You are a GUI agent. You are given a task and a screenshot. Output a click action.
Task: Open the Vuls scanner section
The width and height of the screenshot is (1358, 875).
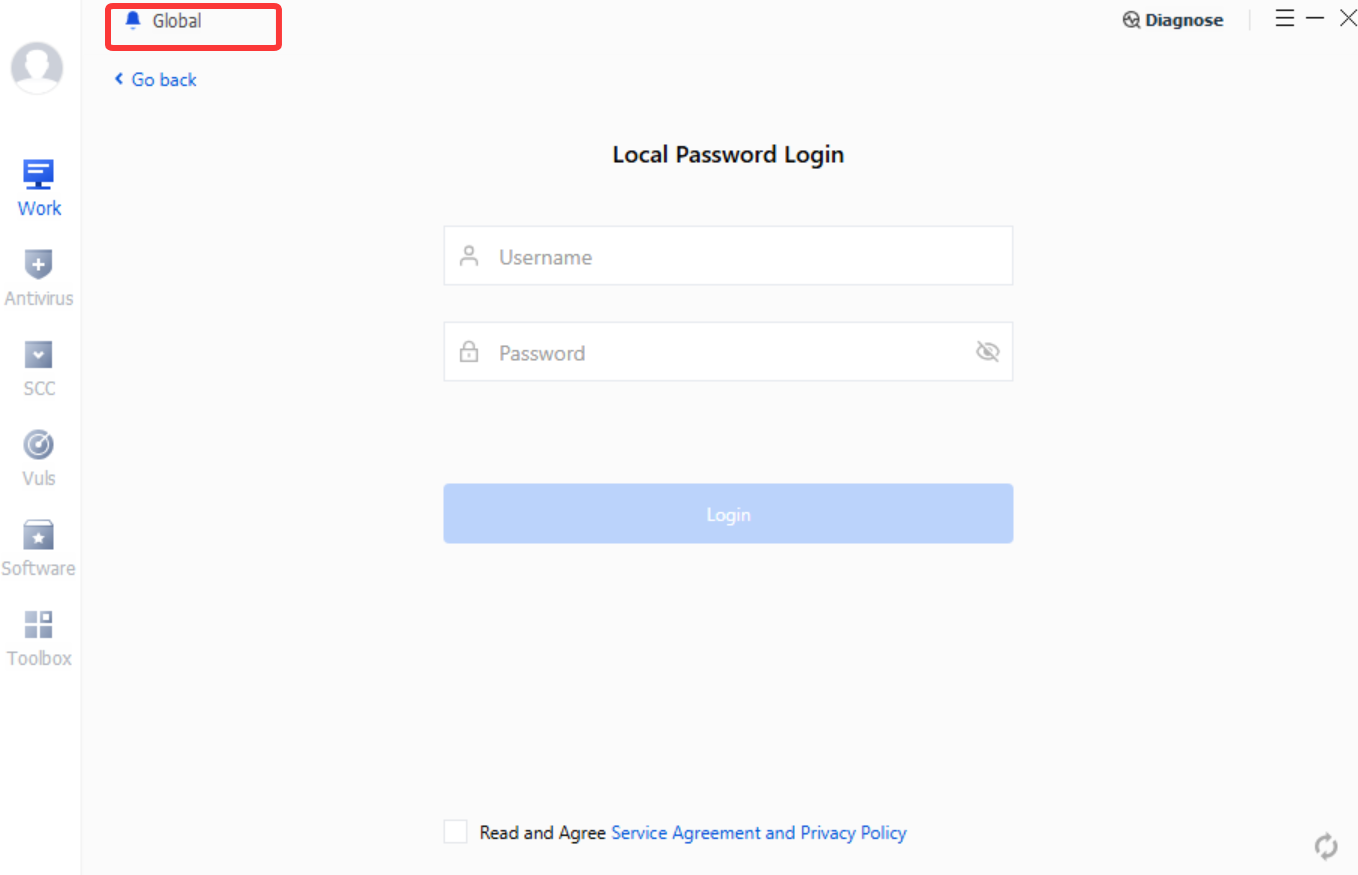(x=39, y=458)
